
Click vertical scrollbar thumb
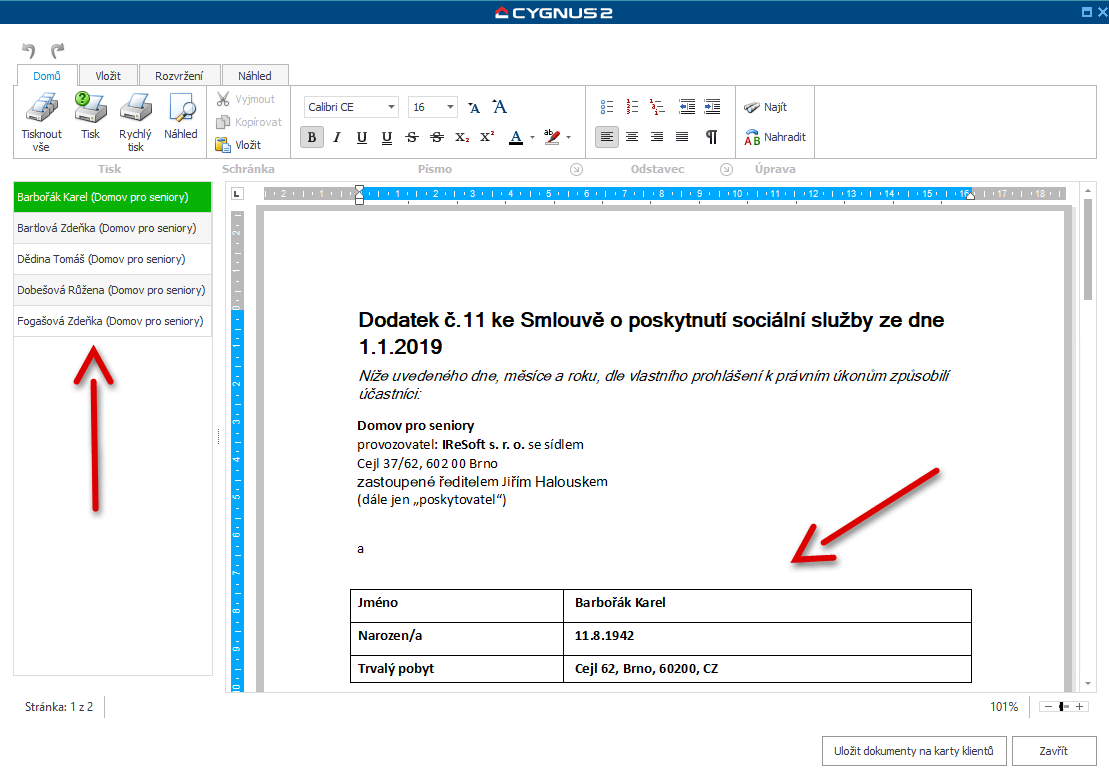[x=1088, y=250]
